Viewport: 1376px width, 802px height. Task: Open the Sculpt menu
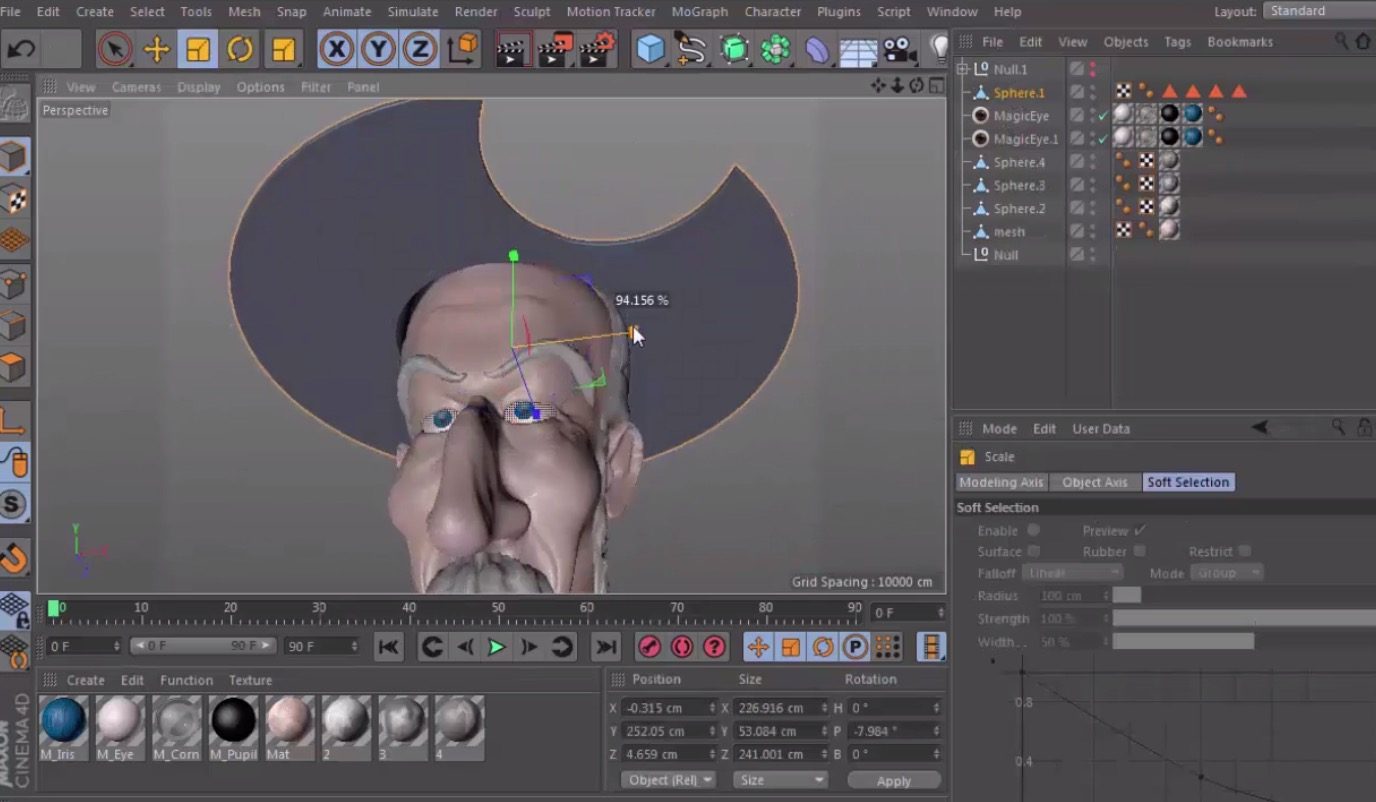(x=532, y=11)
